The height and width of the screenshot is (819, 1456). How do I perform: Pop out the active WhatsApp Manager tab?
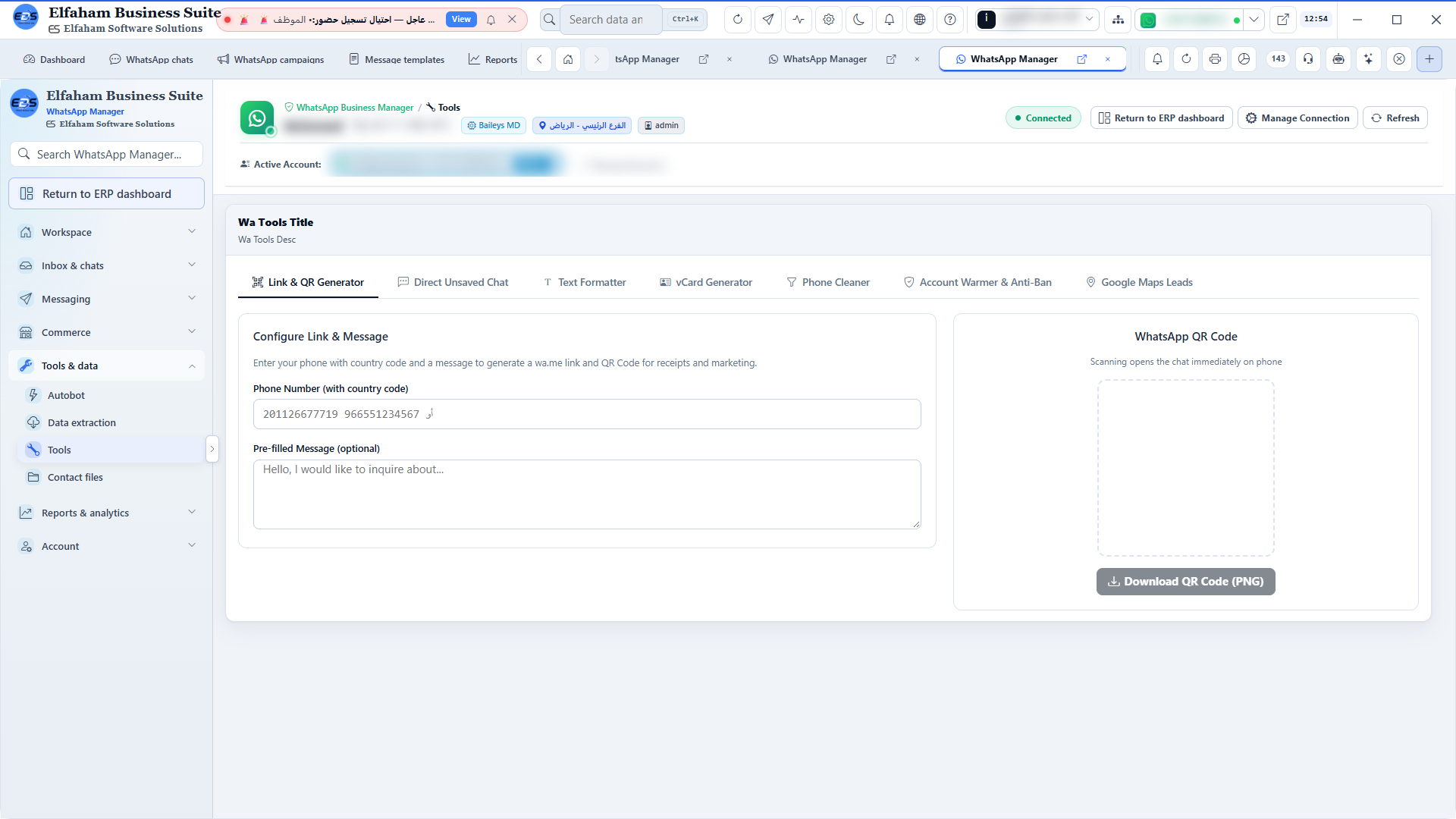coord(1082,59)
